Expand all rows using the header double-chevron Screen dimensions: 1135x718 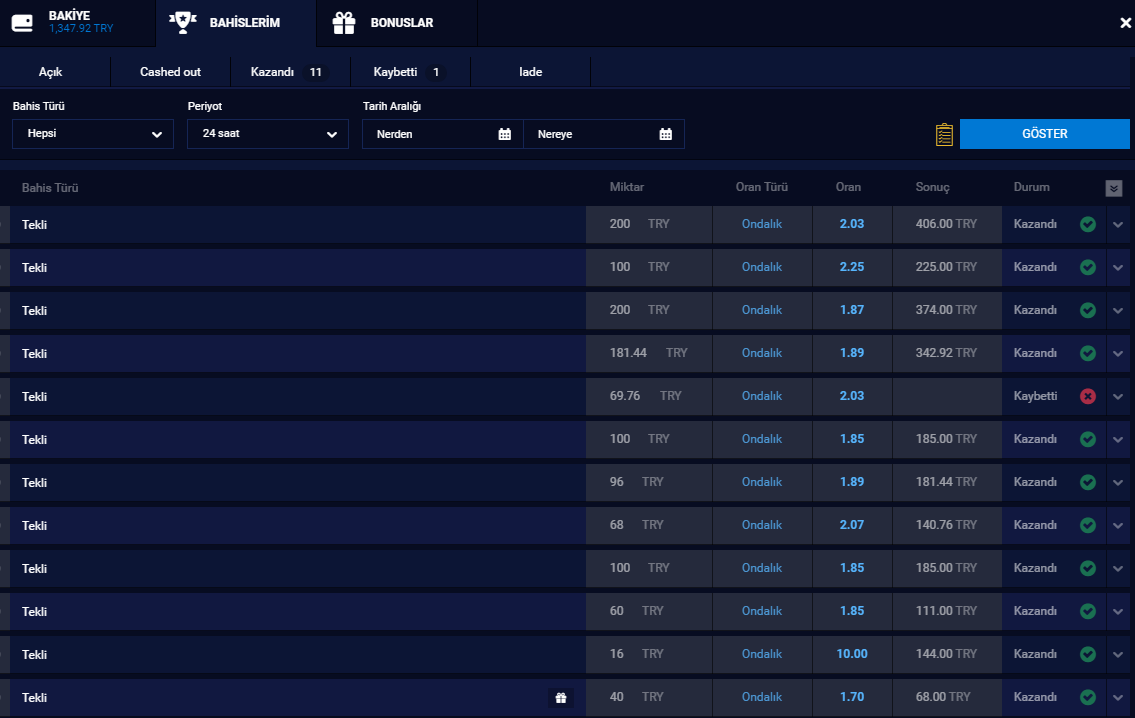click(x=1113, y=188)
